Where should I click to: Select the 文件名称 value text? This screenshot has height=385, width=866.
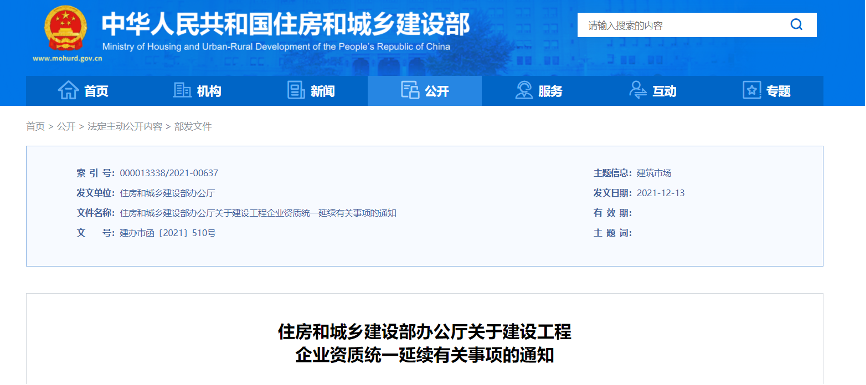pos(258,213)
